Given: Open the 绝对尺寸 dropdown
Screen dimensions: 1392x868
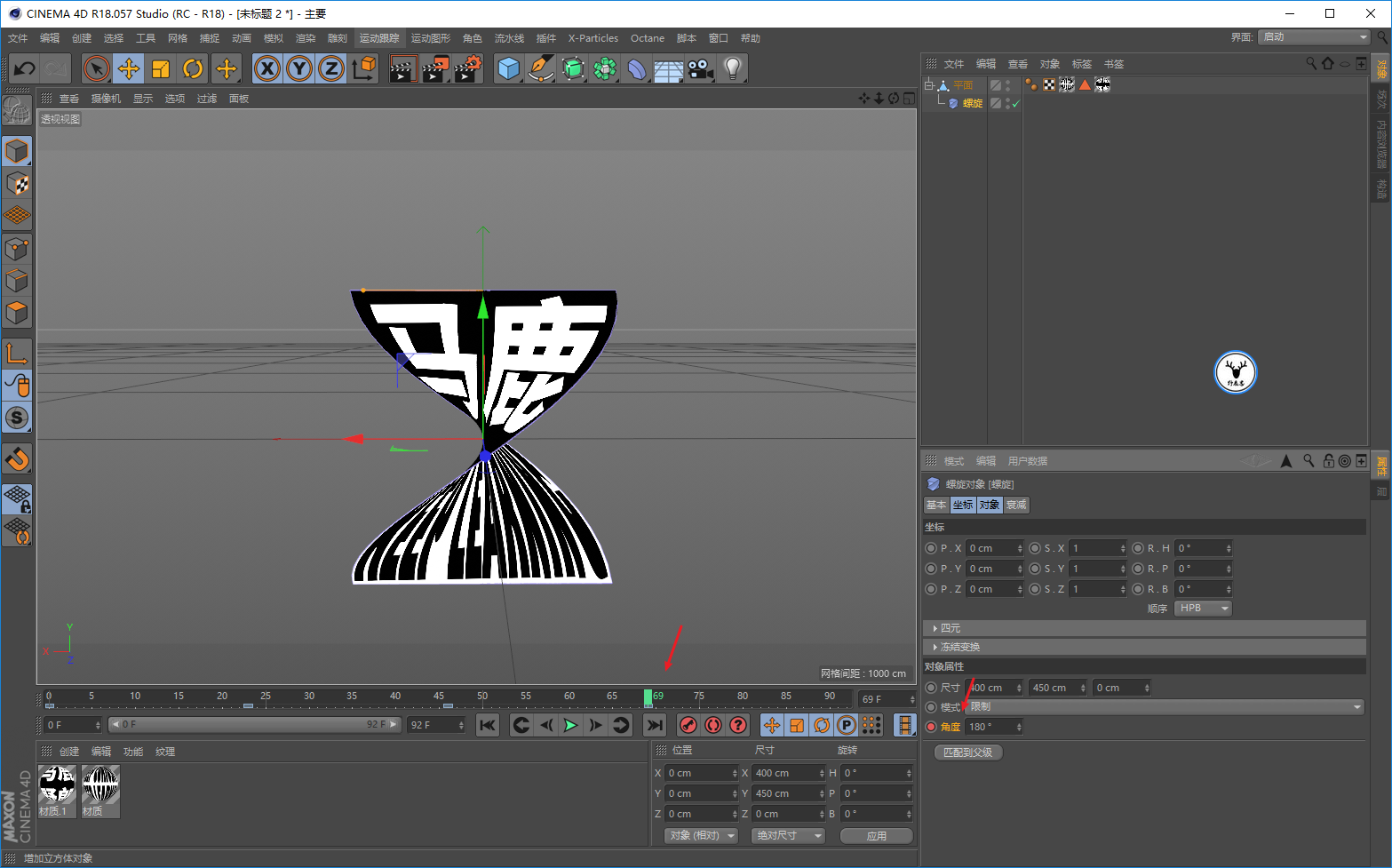Looking at the screenshot, I should pyautogui.click(x=788, y=836).
